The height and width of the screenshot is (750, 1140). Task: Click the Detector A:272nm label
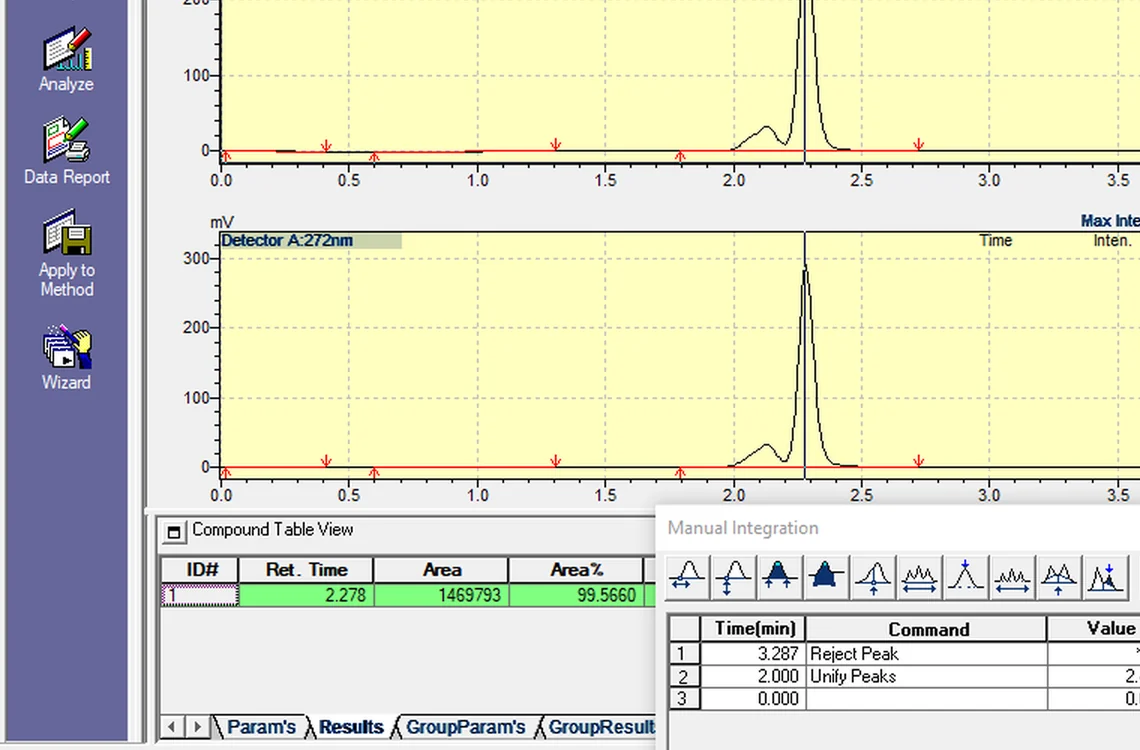click(287, 241)
